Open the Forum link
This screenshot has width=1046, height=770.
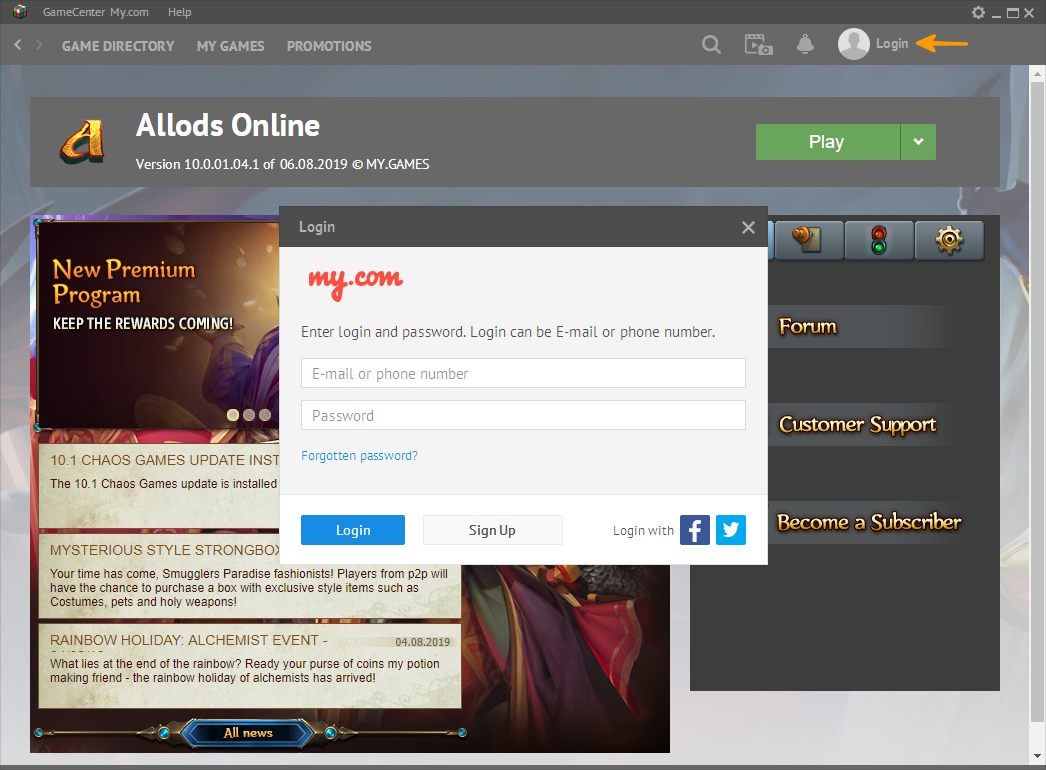(808, 326)
